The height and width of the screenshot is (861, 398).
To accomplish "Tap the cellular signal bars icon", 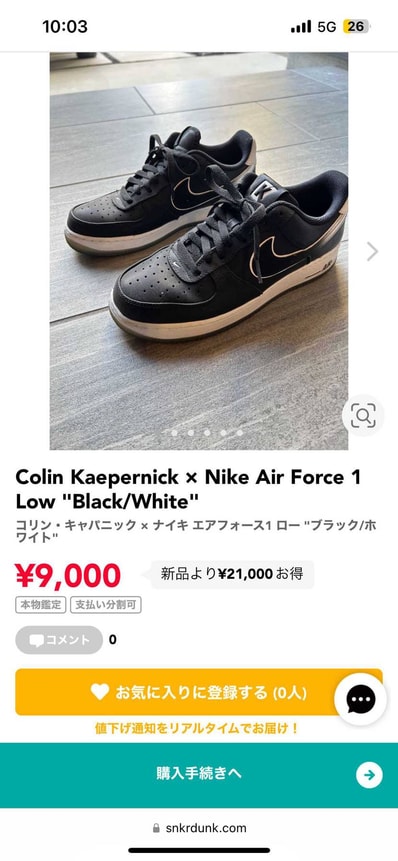I will 301,26.
